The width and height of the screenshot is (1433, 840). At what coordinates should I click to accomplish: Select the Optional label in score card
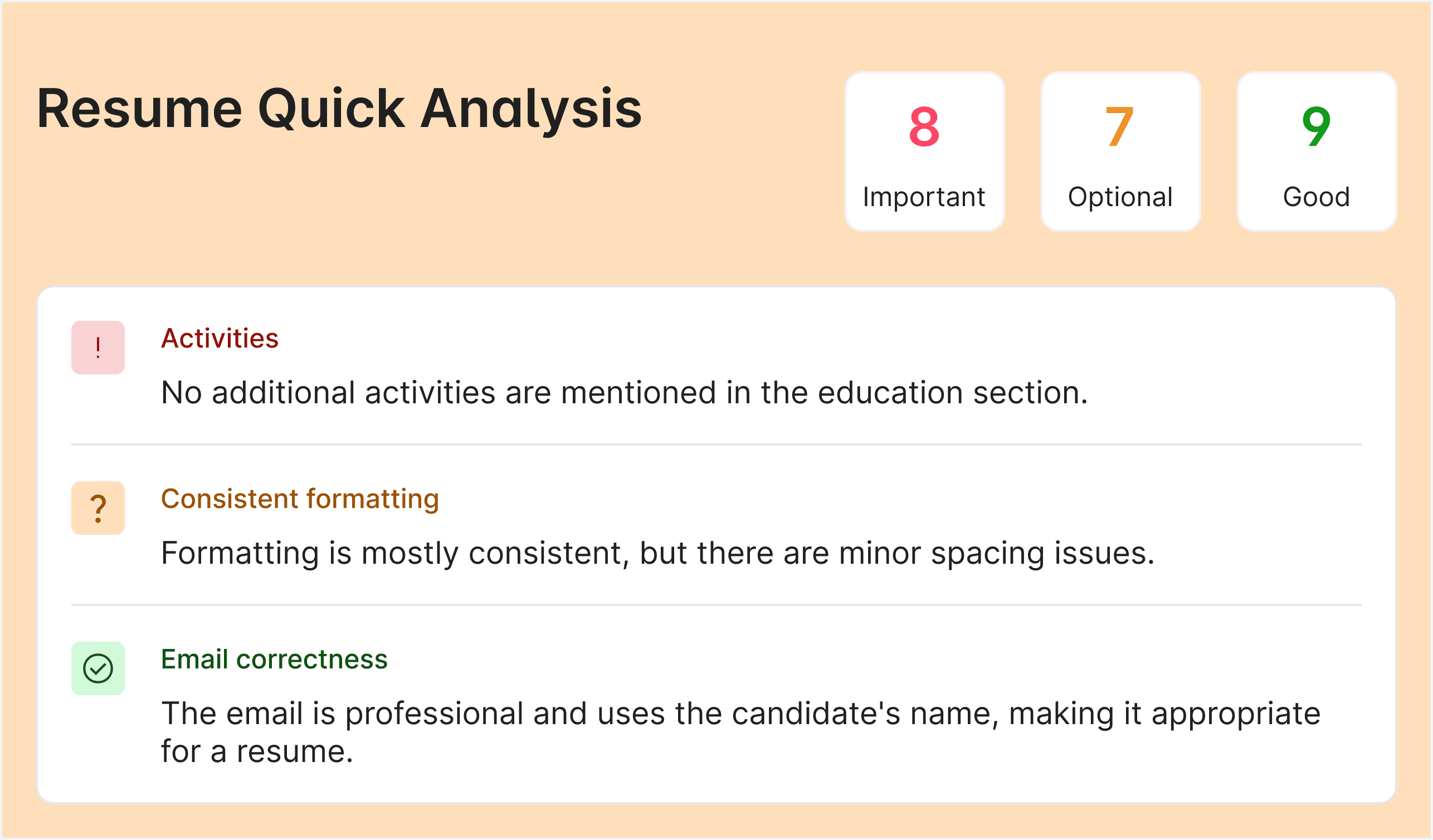click(1120, 197)
